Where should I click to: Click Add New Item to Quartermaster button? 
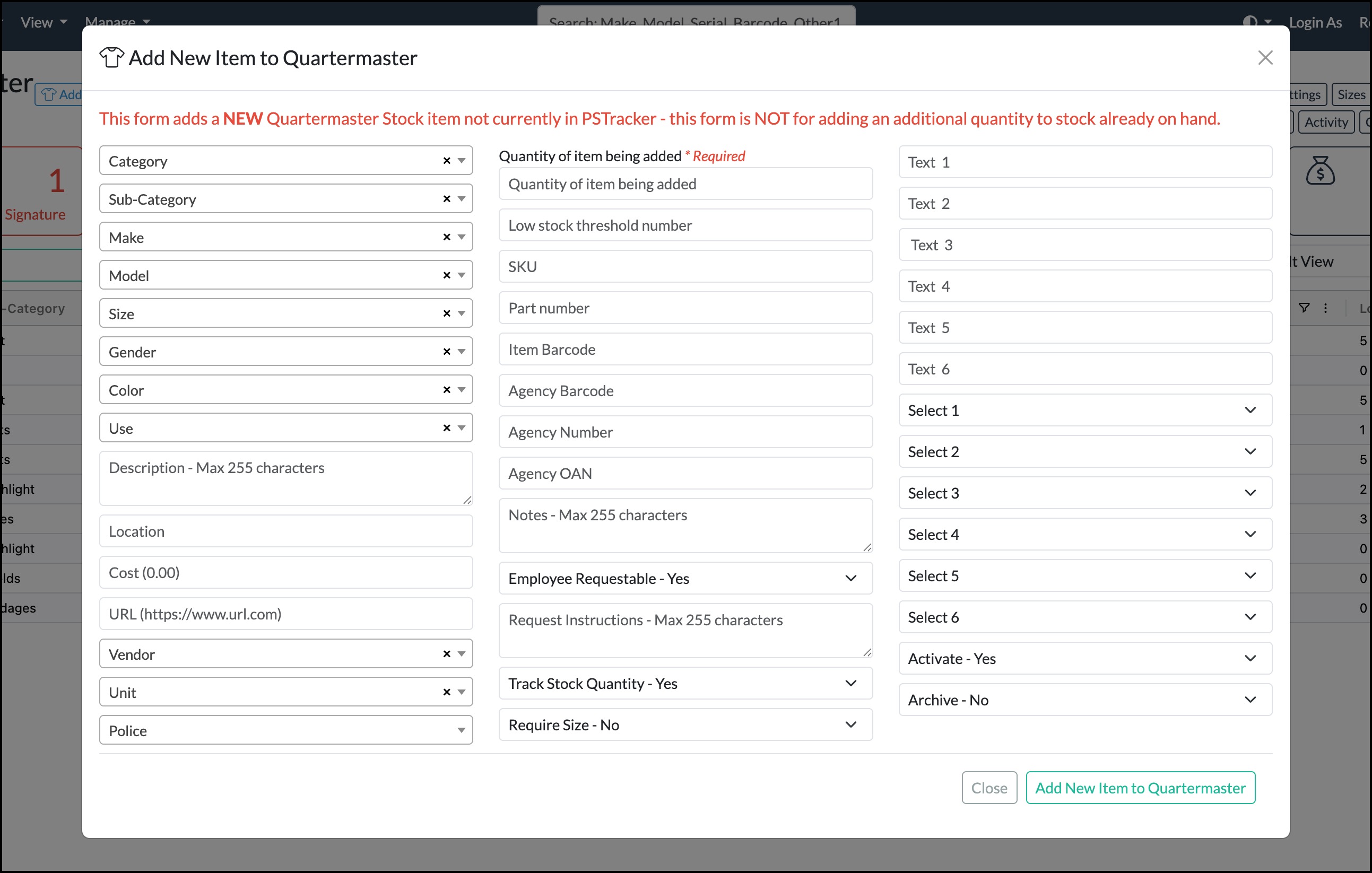coord(1141,788)
